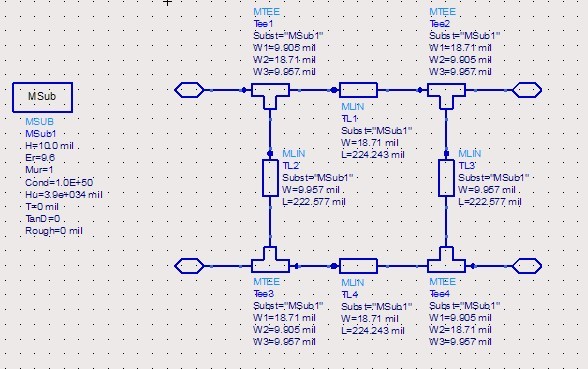Select the TL4 microstrip line symbol
Viewport: 588px width, 369px height.
(x=358, y=266)
